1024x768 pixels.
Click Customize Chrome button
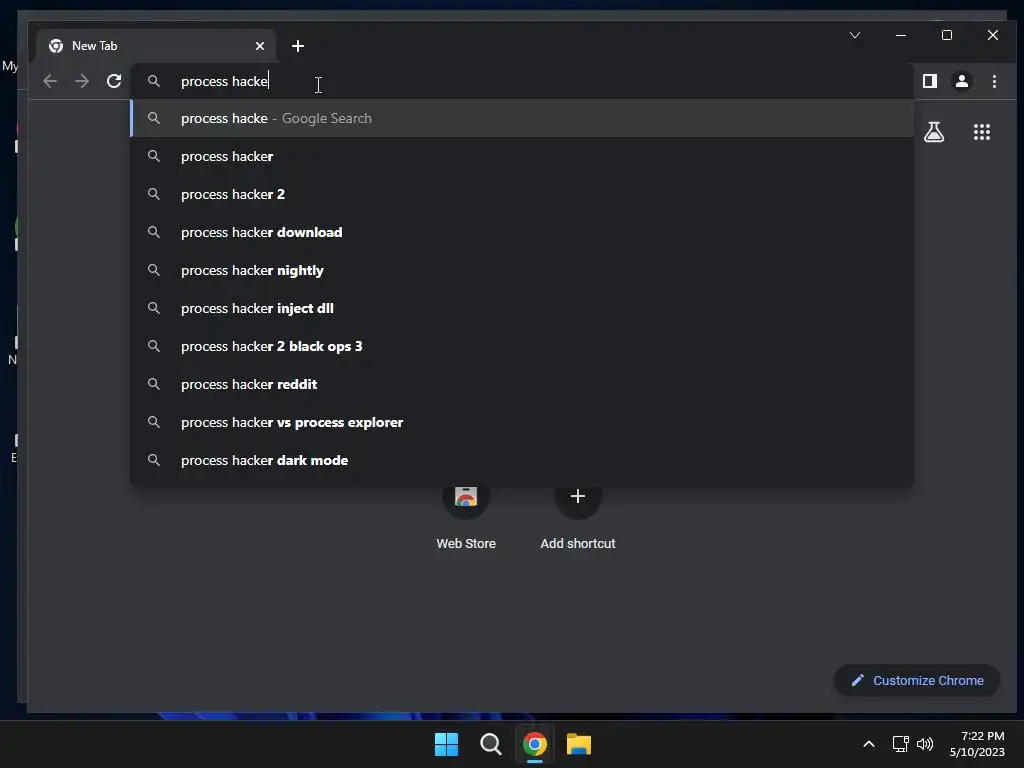(x=917, y=680)
